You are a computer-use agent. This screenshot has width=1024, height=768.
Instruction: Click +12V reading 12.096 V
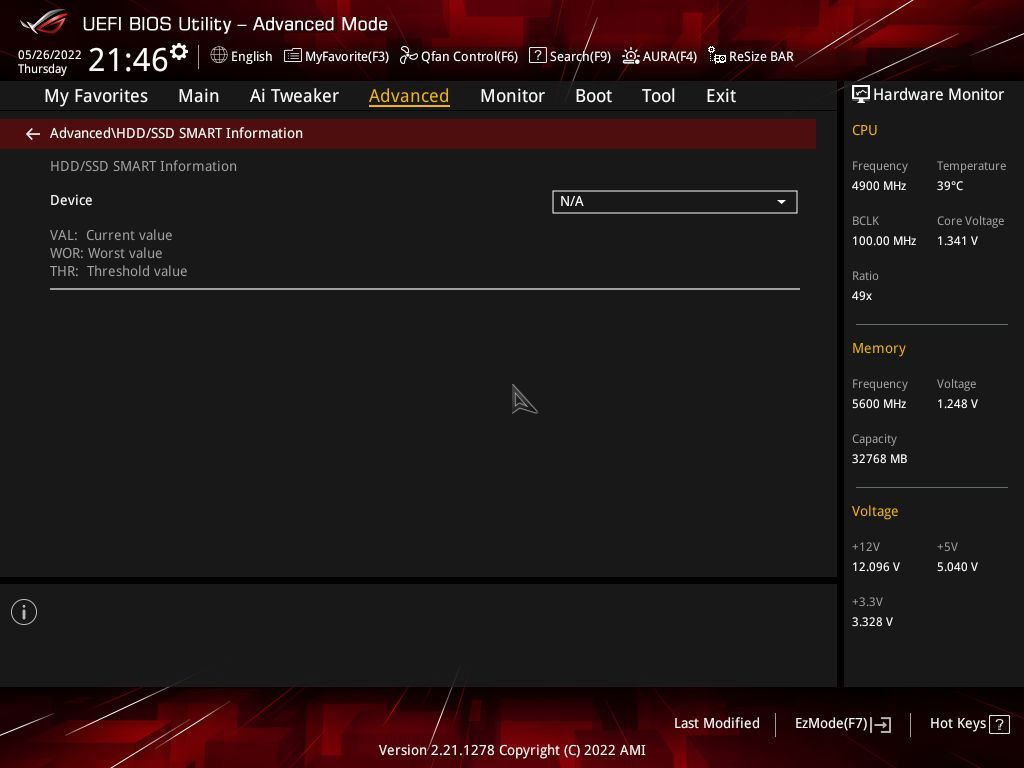click(875, 567)
